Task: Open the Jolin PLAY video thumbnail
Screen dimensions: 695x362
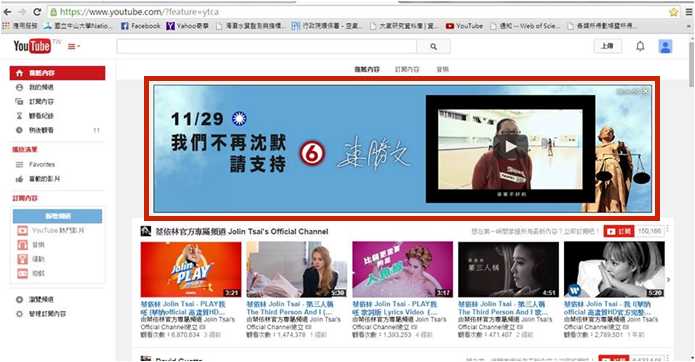Action: [x=191, y=269]
